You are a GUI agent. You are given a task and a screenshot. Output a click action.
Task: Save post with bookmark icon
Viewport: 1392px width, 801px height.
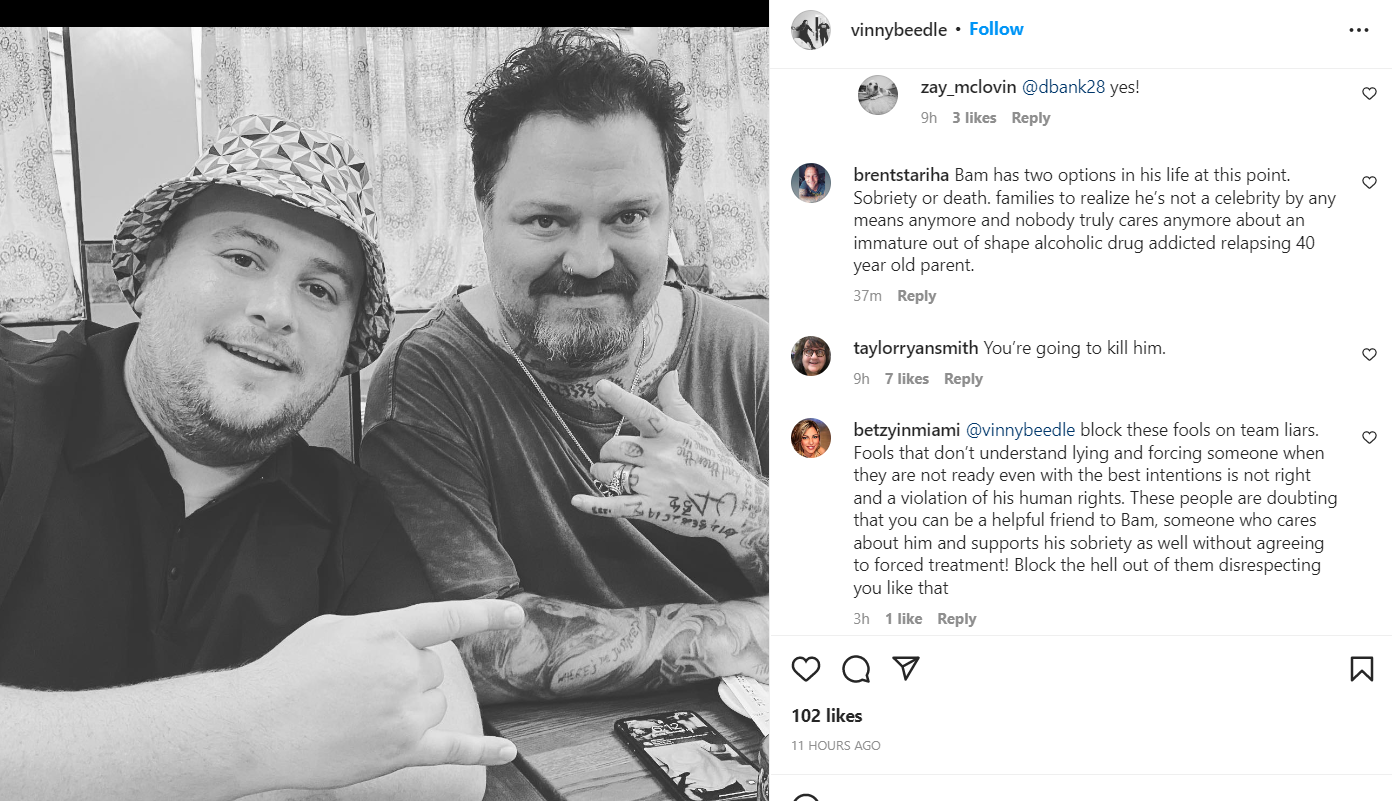click(x=1361, y=669)
